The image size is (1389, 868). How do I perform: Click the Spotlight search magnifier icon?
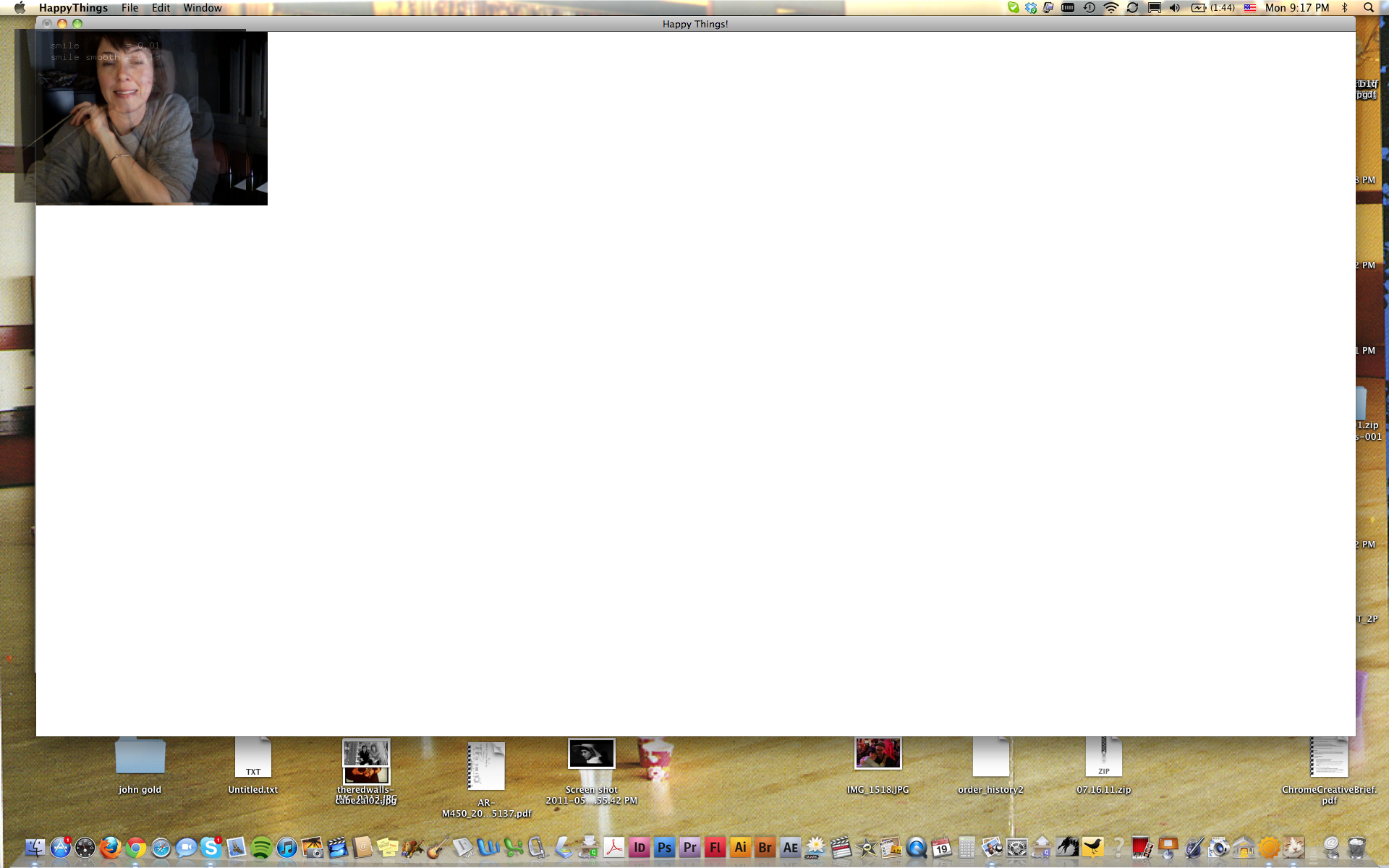pyautogui.click(x=1368, y=8)
